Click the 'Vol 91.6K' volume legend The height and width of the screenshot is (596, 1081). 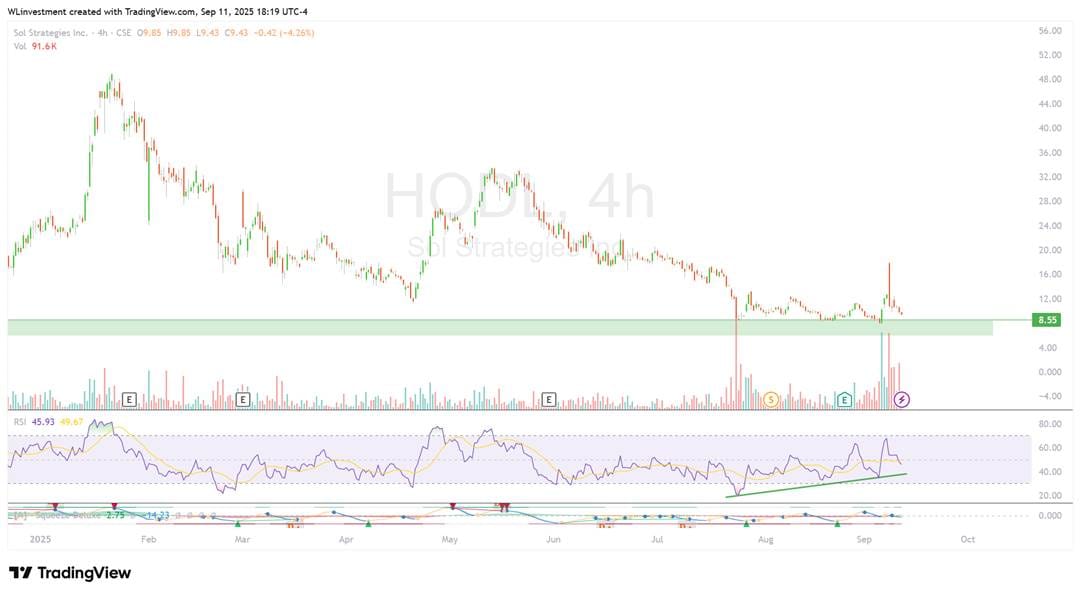tap(35, 46)
